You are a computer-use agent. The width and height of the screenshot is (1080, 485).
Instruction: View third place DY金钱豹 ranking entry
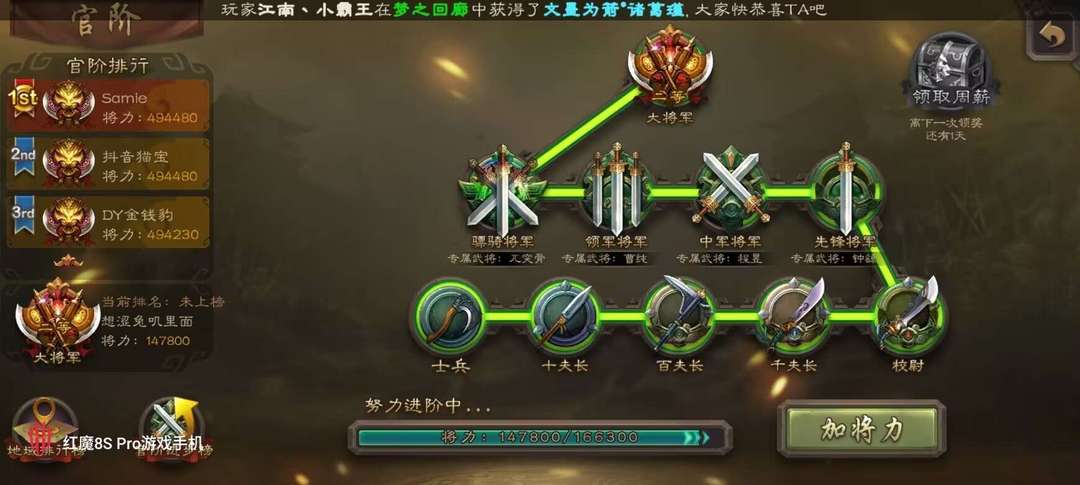[x=108, y=222]
